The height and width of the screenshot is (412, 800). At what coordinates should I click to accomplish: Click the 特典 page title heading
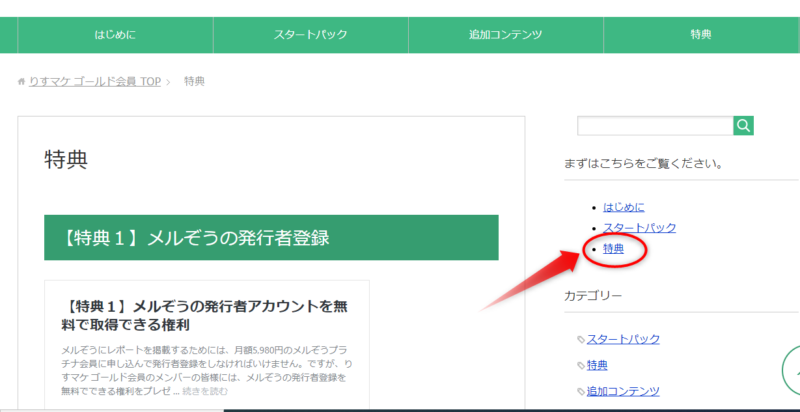pyautogui.click(x=66, y=160)
